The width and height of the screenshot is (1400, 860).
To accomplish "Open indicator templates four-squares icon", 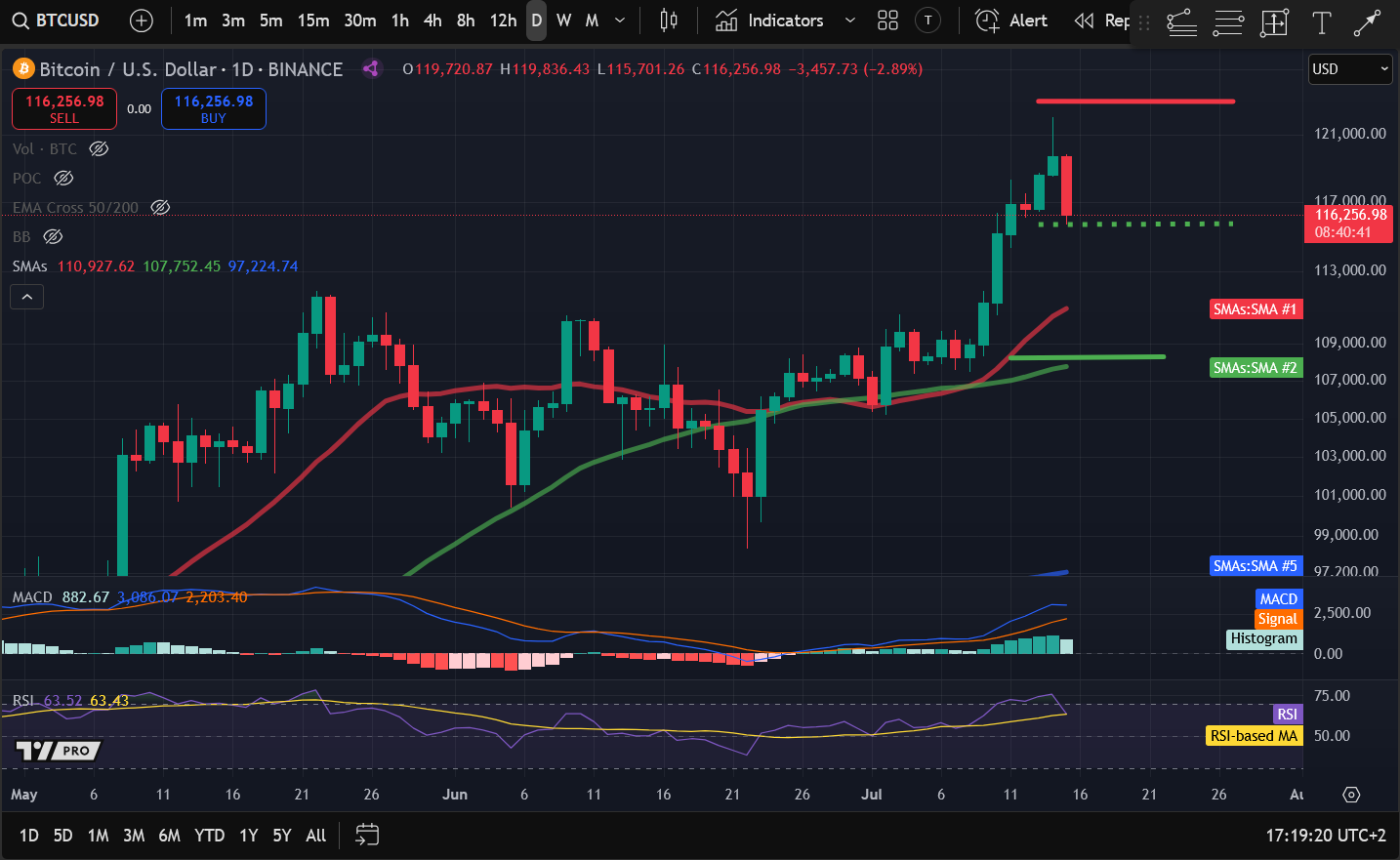I will point(887,20).
